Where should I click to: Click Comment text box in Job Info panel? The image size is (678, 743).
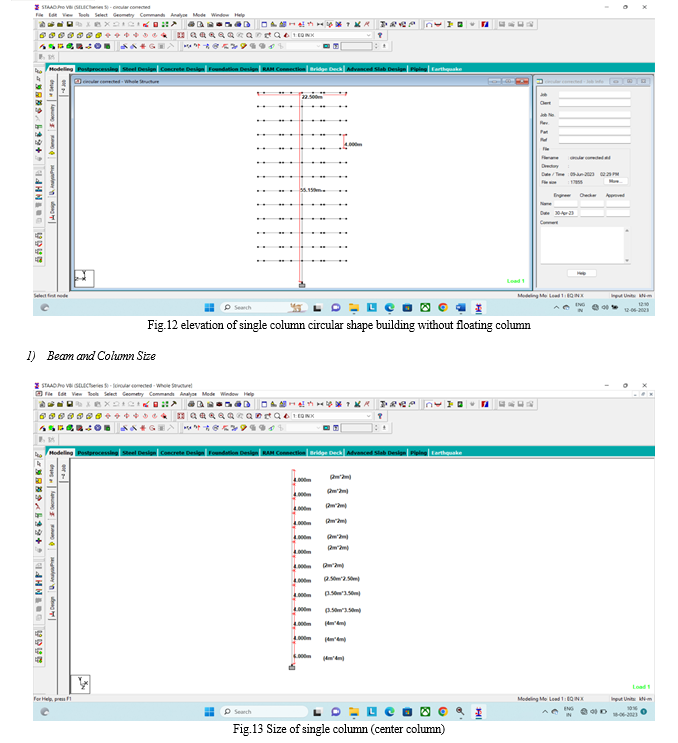pyautogui.click(x=582, y=245)
